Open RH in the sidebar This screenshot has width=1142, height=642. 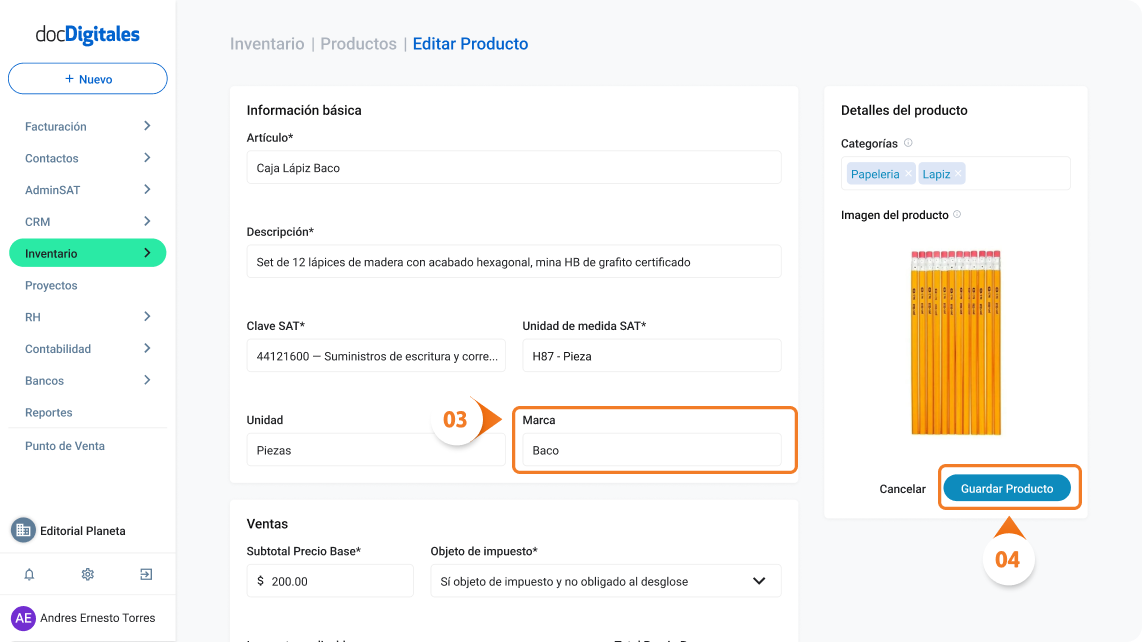tap(33, 317)
